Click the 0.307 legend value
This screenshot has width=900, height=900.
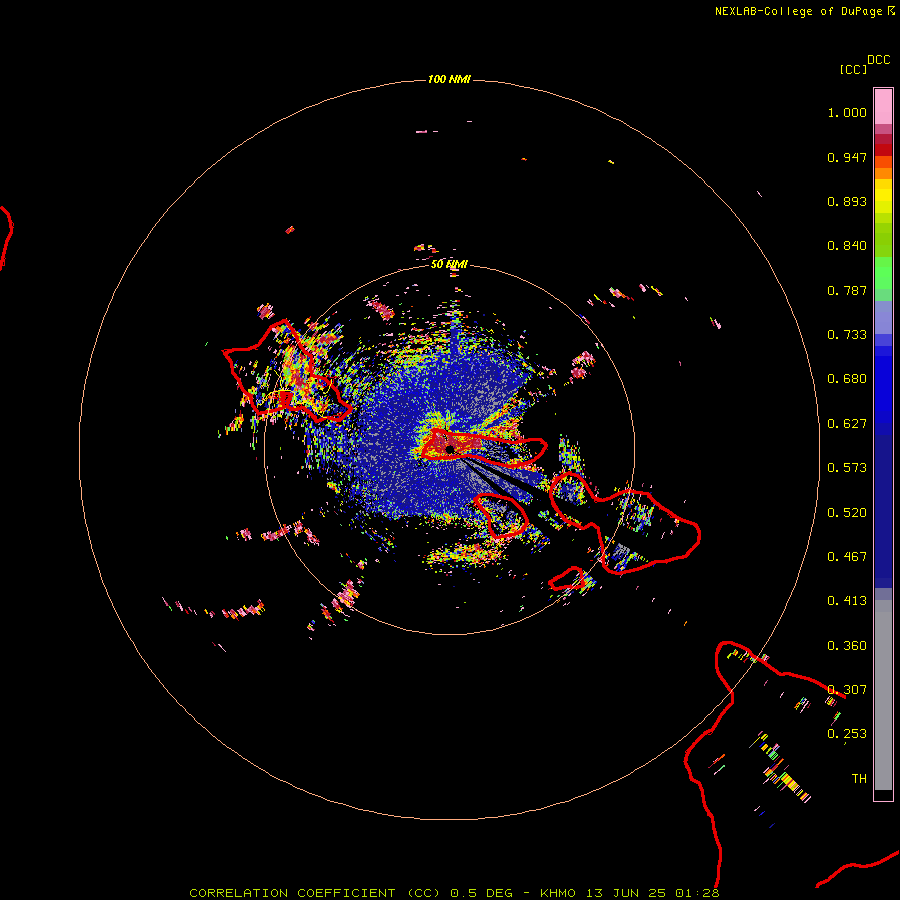847,690
